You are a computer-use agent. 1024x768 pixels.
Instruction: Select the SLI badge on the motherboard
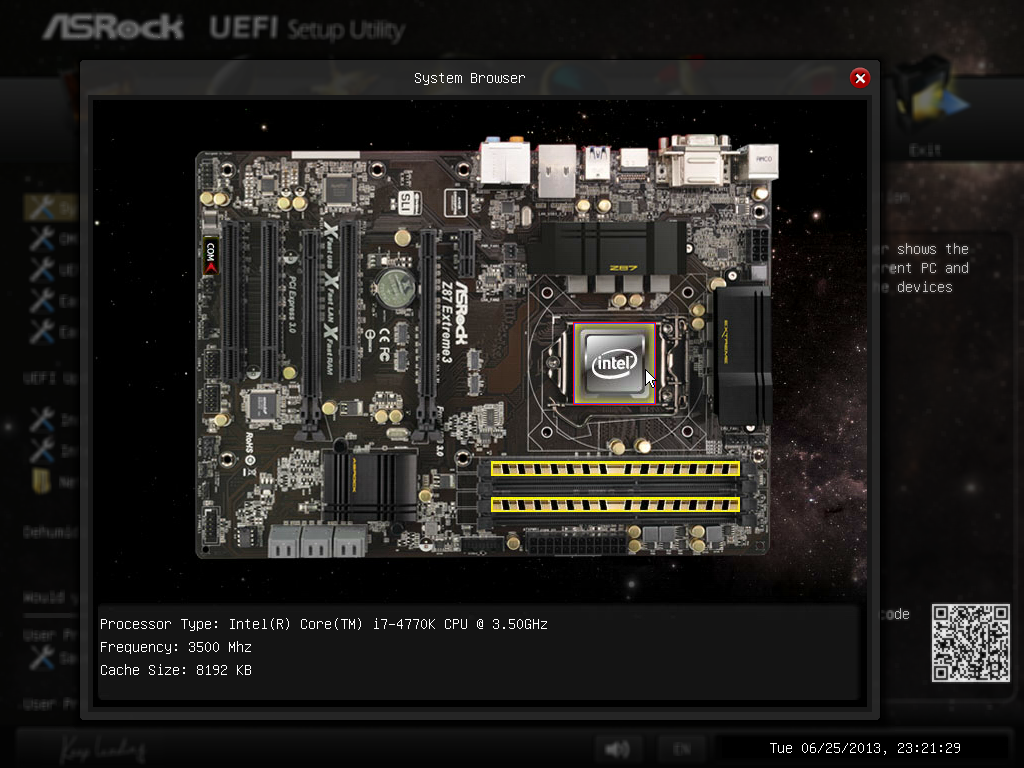click(408, 203)
